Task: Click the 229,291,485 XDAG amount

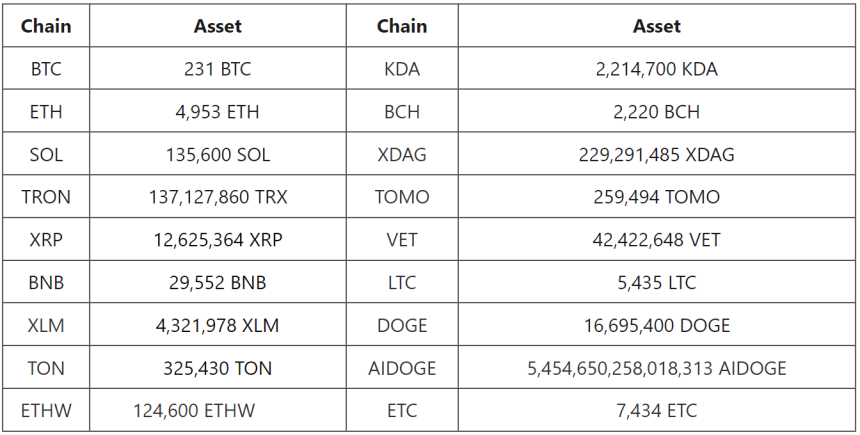Action: (656, 155)
